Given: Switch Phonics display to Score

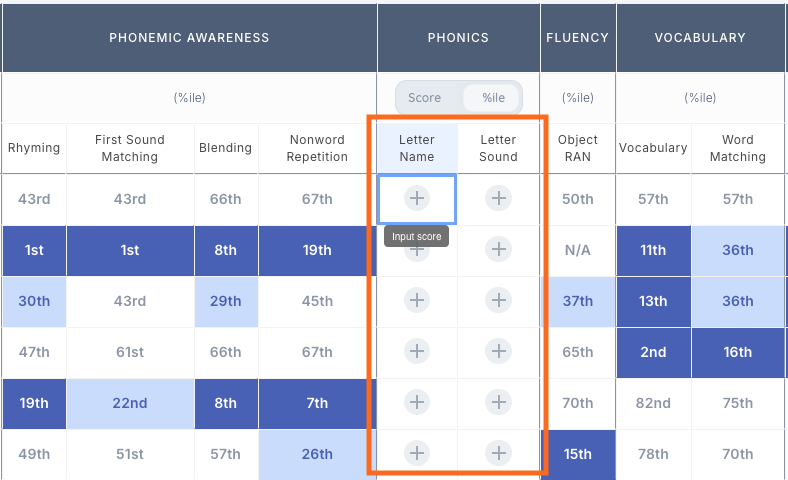Looking at the screenshot, I should tap(425, 98).
